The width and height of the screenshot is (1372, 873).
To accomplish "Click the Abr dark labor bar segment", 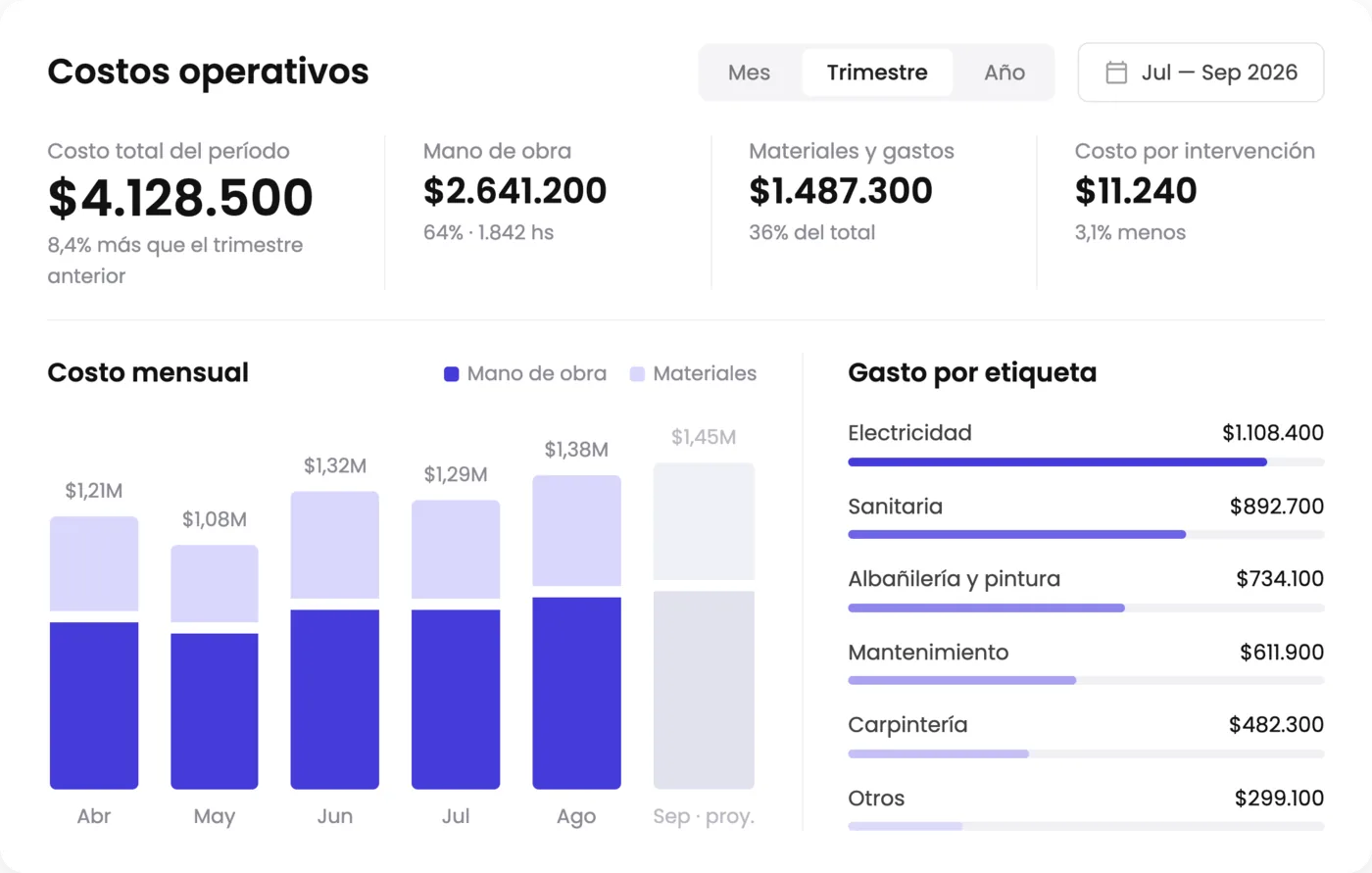I will (x=94, y=705).
